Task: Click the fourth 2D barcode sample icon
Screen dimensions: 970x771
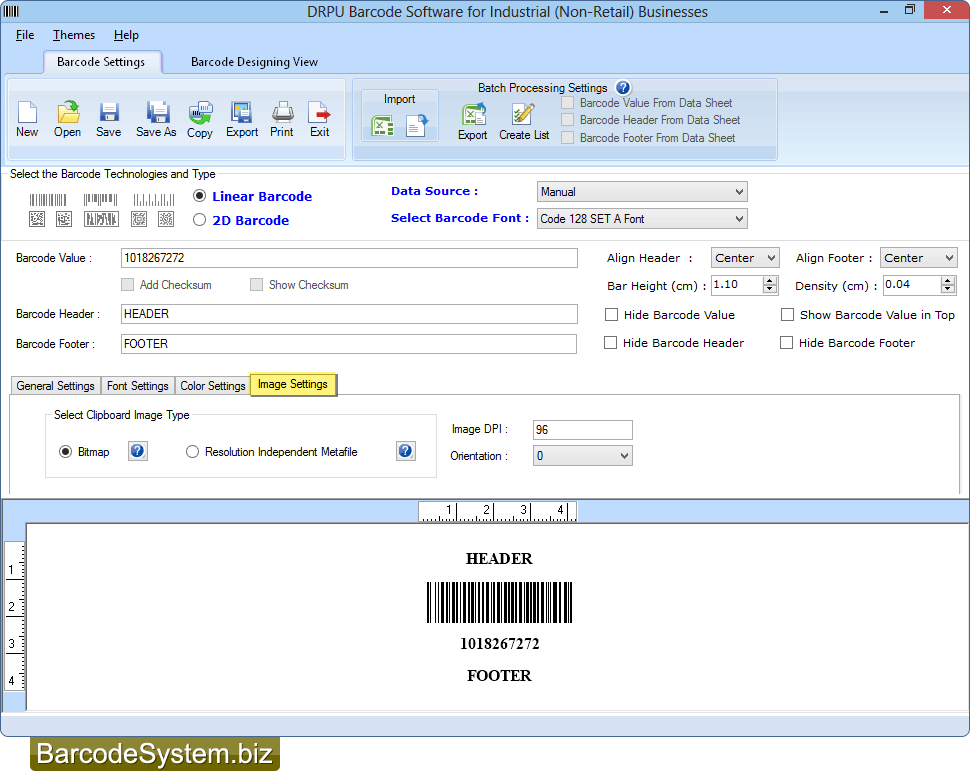Action: point(139,219)
